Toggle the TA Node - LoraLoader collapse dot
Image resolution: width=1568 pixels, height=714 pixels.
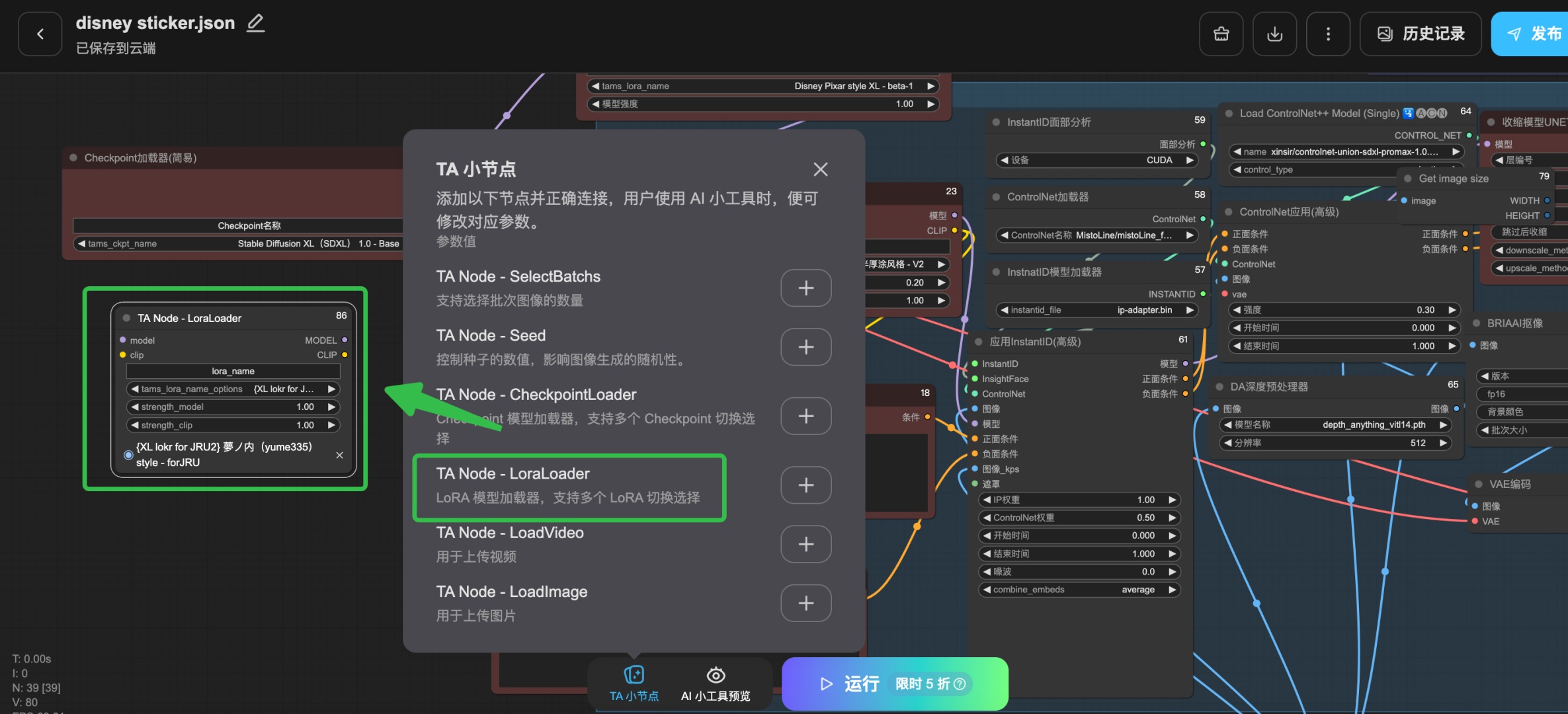126,318
